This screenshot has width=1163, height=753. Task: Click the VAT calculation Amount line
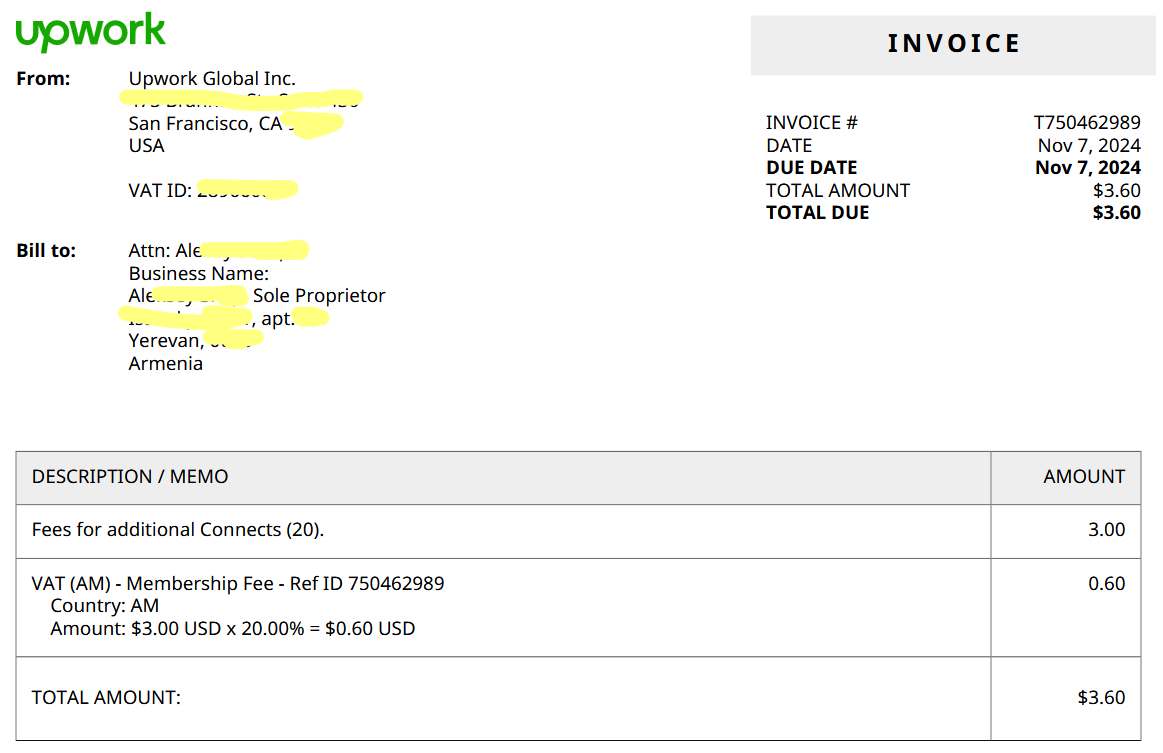233,629
